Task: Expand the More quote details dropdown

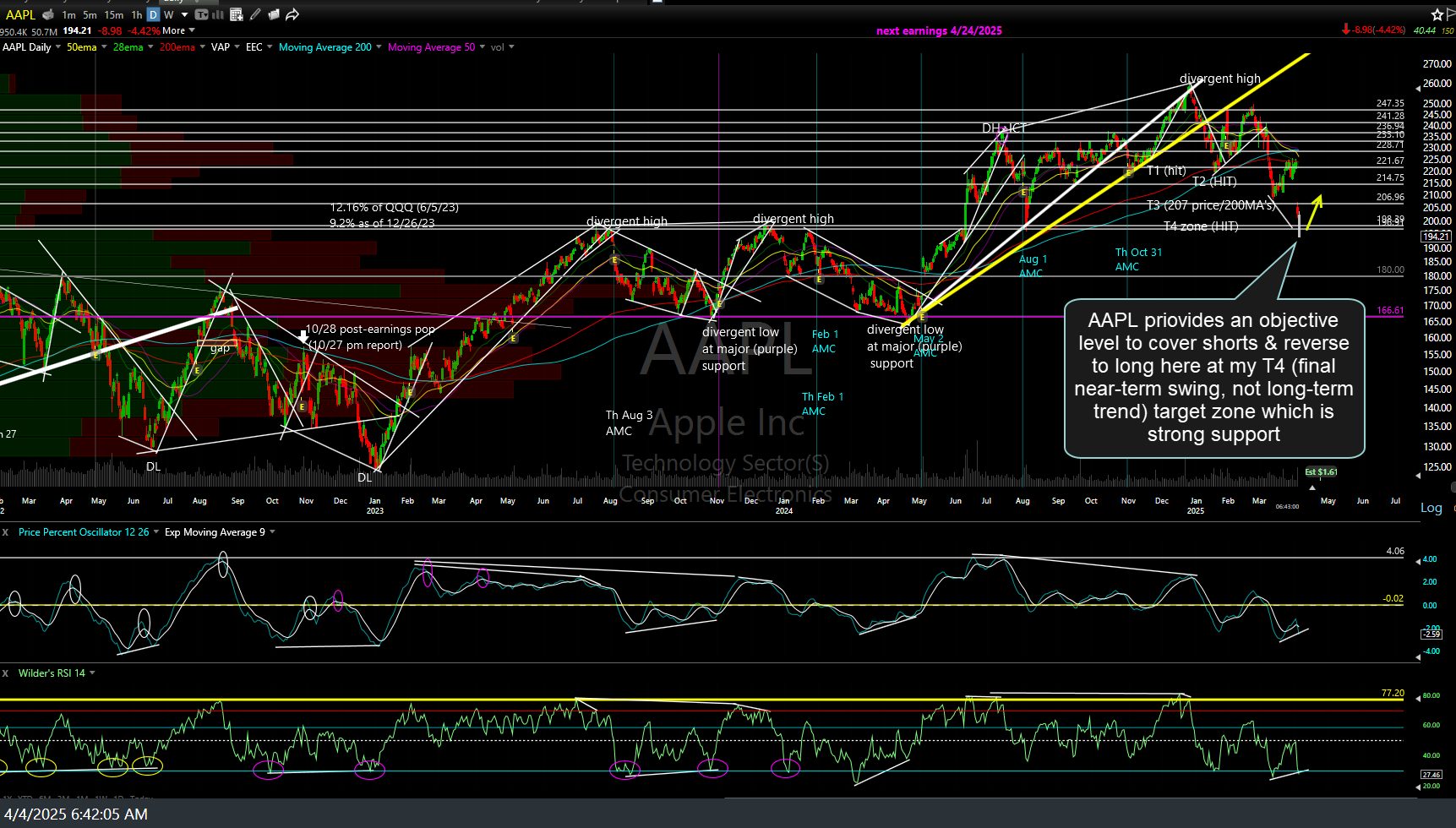Action: [x=177, y=30]
